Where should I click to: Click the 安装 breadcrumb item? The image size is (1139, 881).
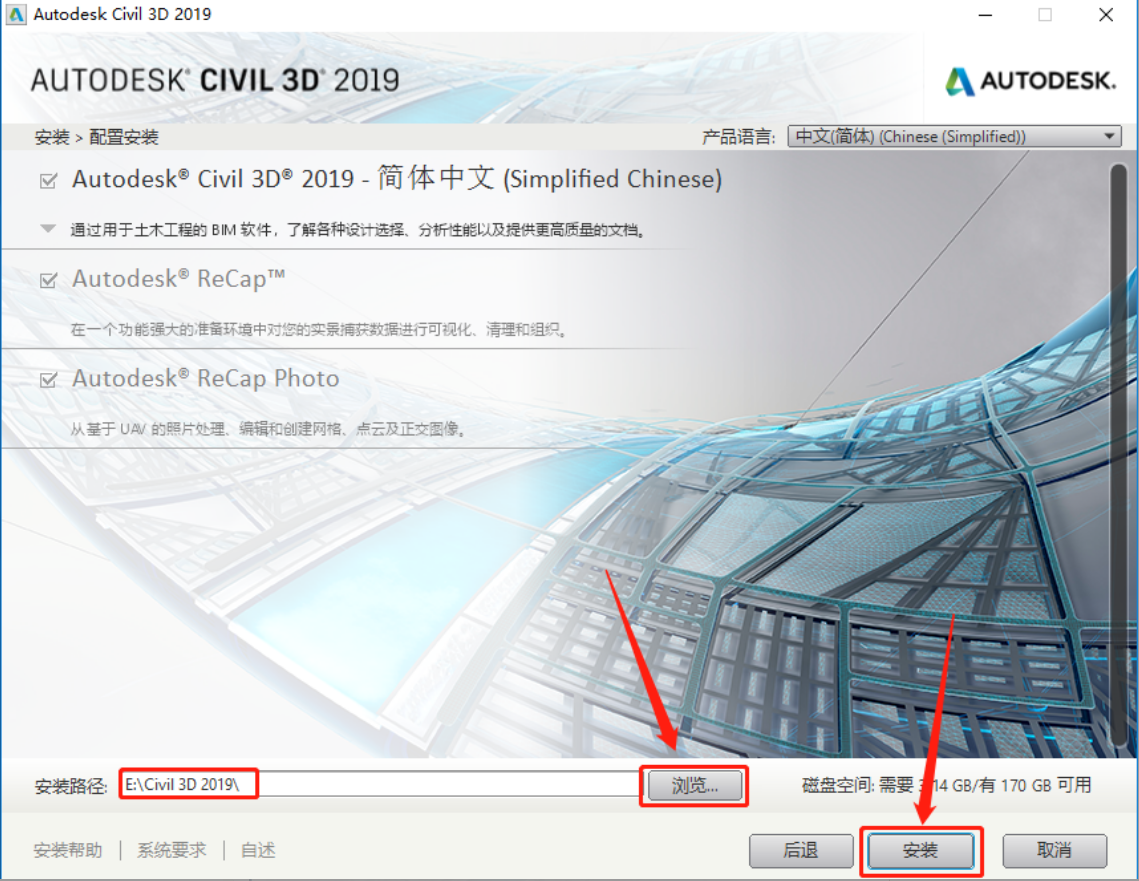(x=52, y=137)
